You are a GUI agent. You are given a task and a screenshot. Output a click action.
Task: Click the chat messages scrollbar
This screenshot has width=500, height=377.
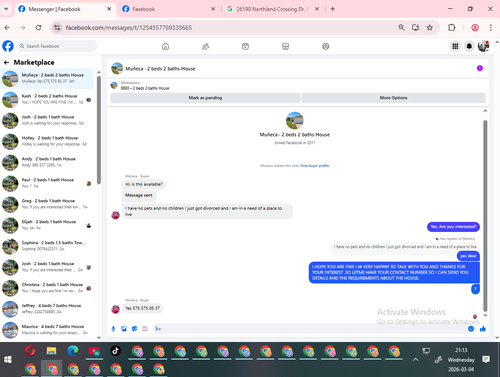pyautogui.click(x=485, y=215)
